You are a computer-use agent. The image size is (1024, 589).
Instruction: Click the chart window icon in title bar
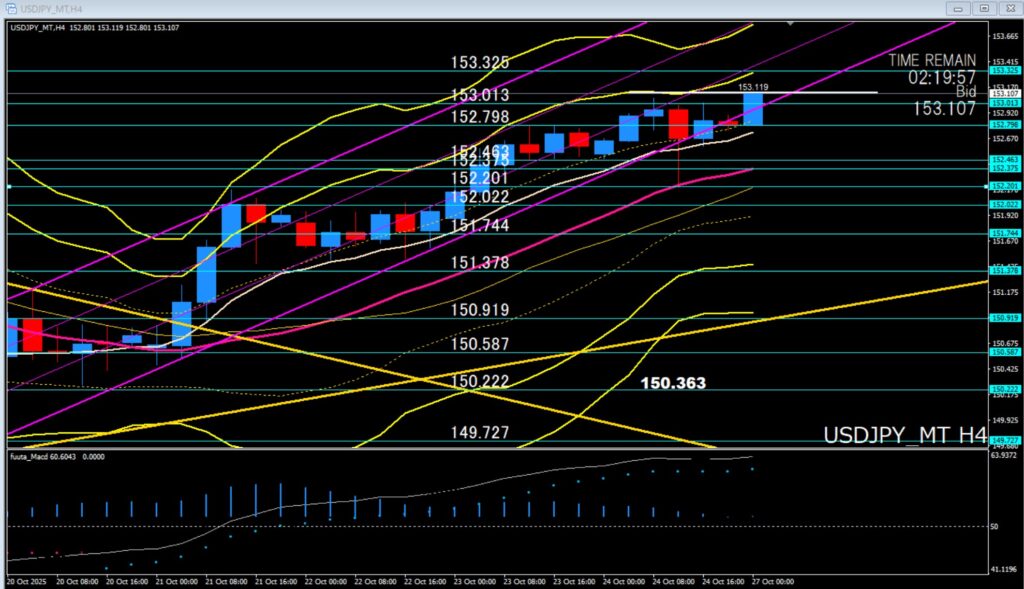10,8
